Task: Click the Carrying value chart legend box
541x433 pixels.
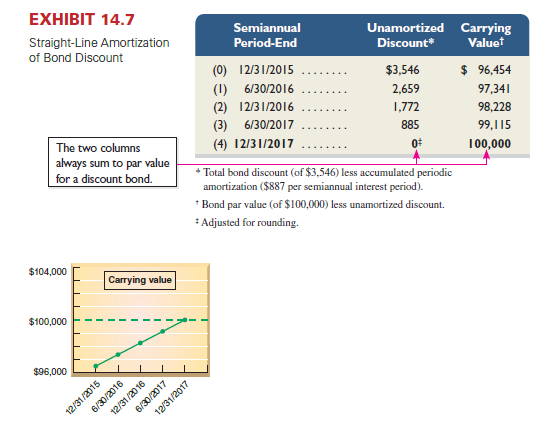Action: click(x=140, y=280)
